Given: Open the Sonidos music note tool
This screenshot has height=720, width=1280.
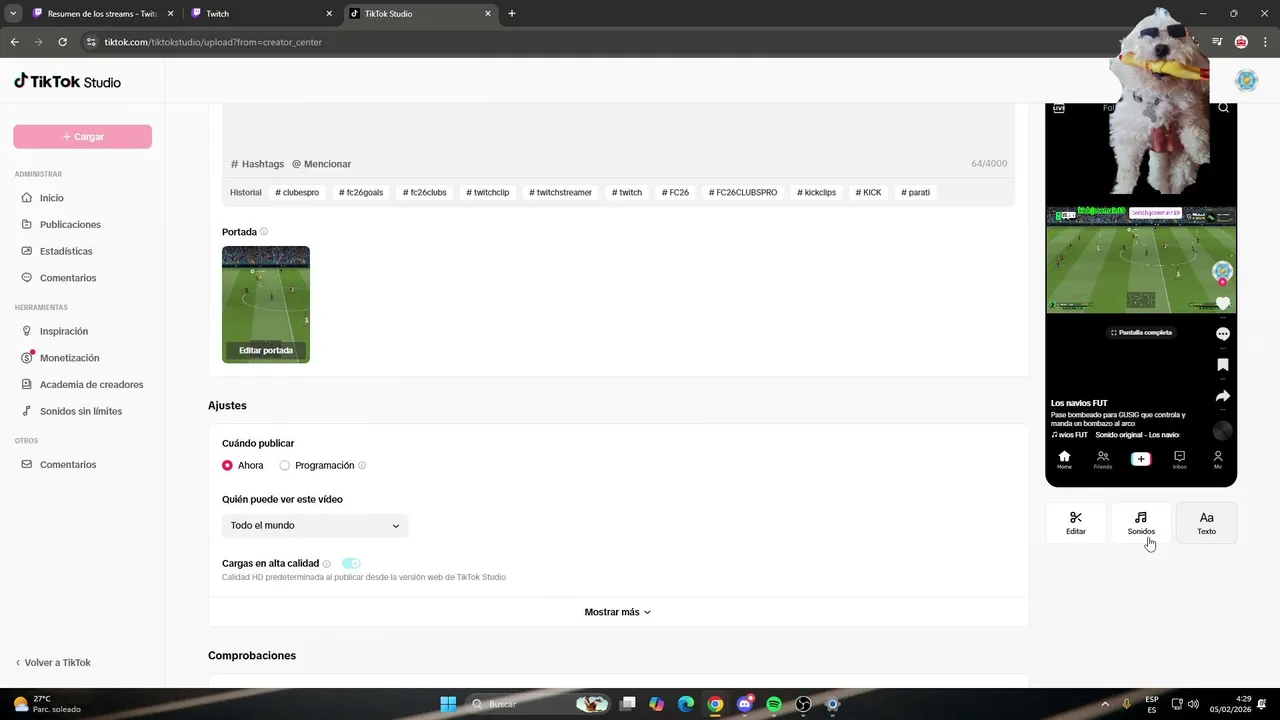Looking at the screenshot, I should pos(1141,523).
